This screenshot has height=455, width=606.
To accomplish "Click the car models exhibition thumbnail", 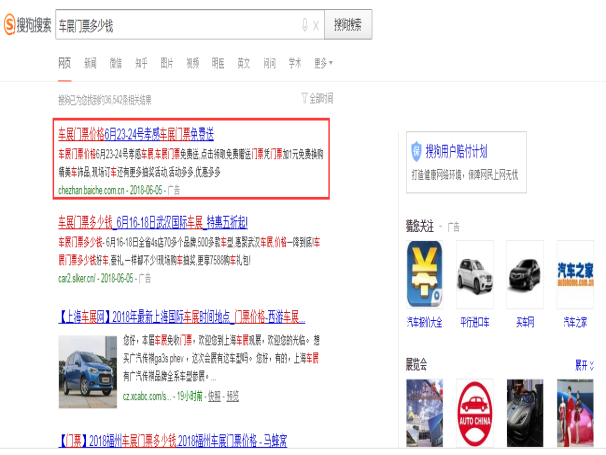I will [575, 413].
